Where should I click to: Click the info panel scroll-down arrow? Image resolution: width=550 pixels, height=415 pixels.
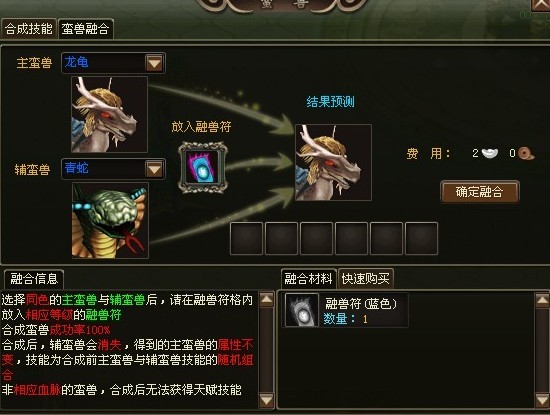click(x=266, y=400)
